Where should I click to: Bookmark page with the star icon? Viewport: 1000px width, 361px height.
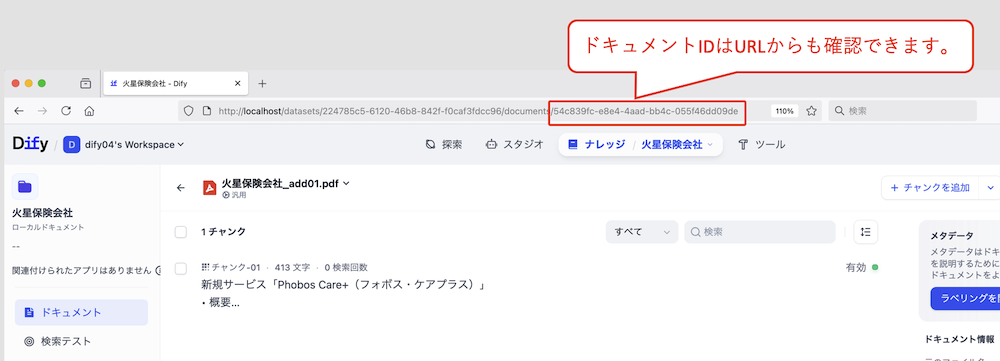coord(811,111)
